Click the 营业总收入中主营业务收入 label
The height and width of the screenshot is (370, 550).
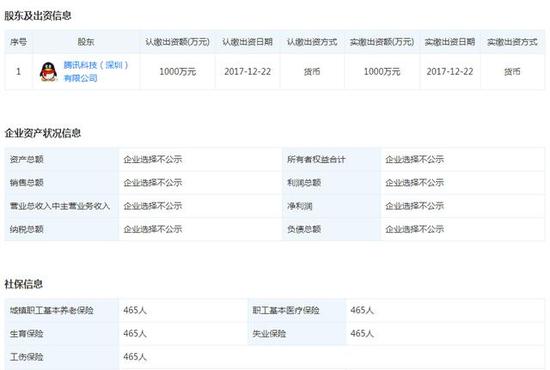[60, 206]
